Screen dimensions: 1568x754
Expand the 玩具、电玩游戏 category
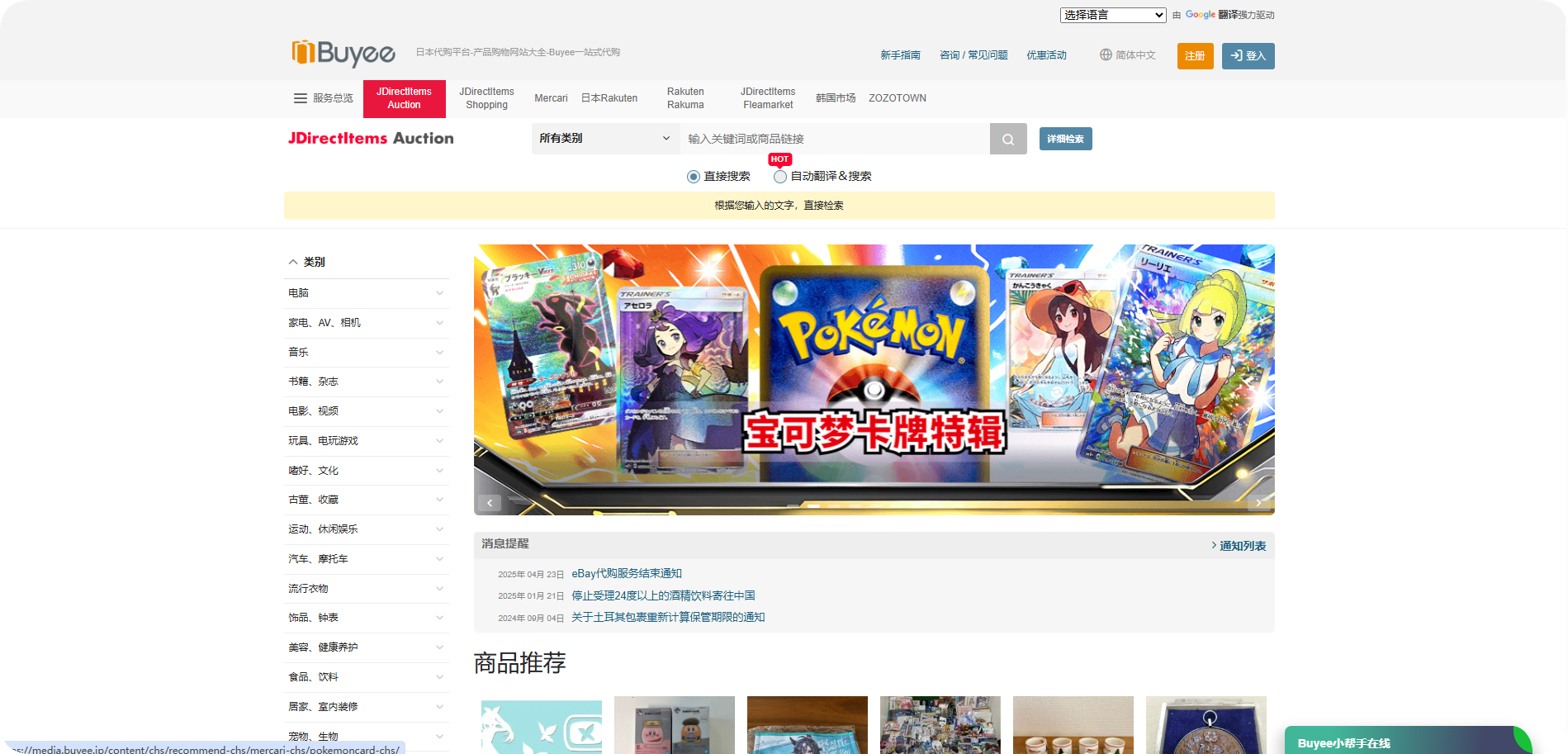point(439,441)
